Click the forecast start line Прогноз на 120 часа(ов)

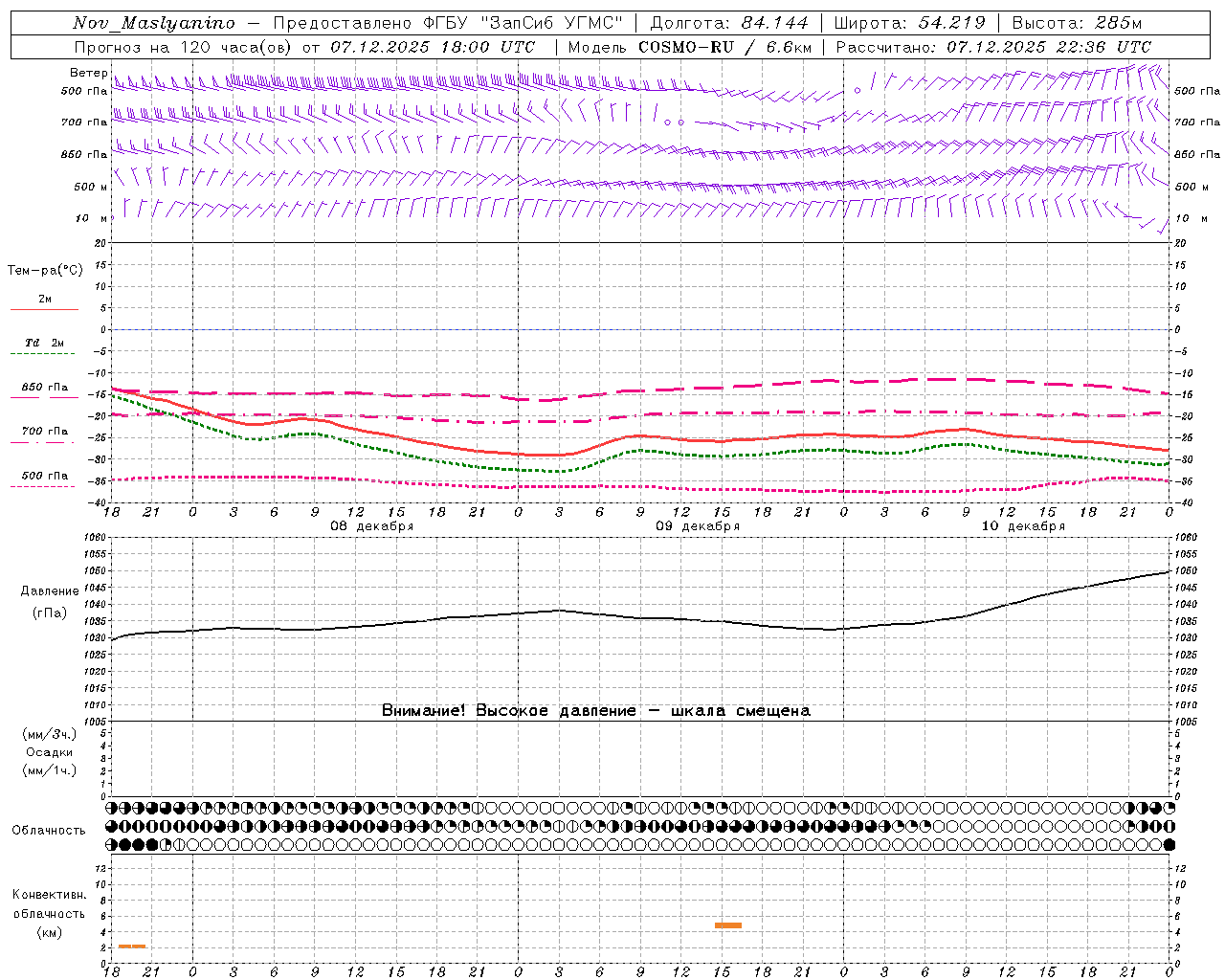[x=184, y=47]
